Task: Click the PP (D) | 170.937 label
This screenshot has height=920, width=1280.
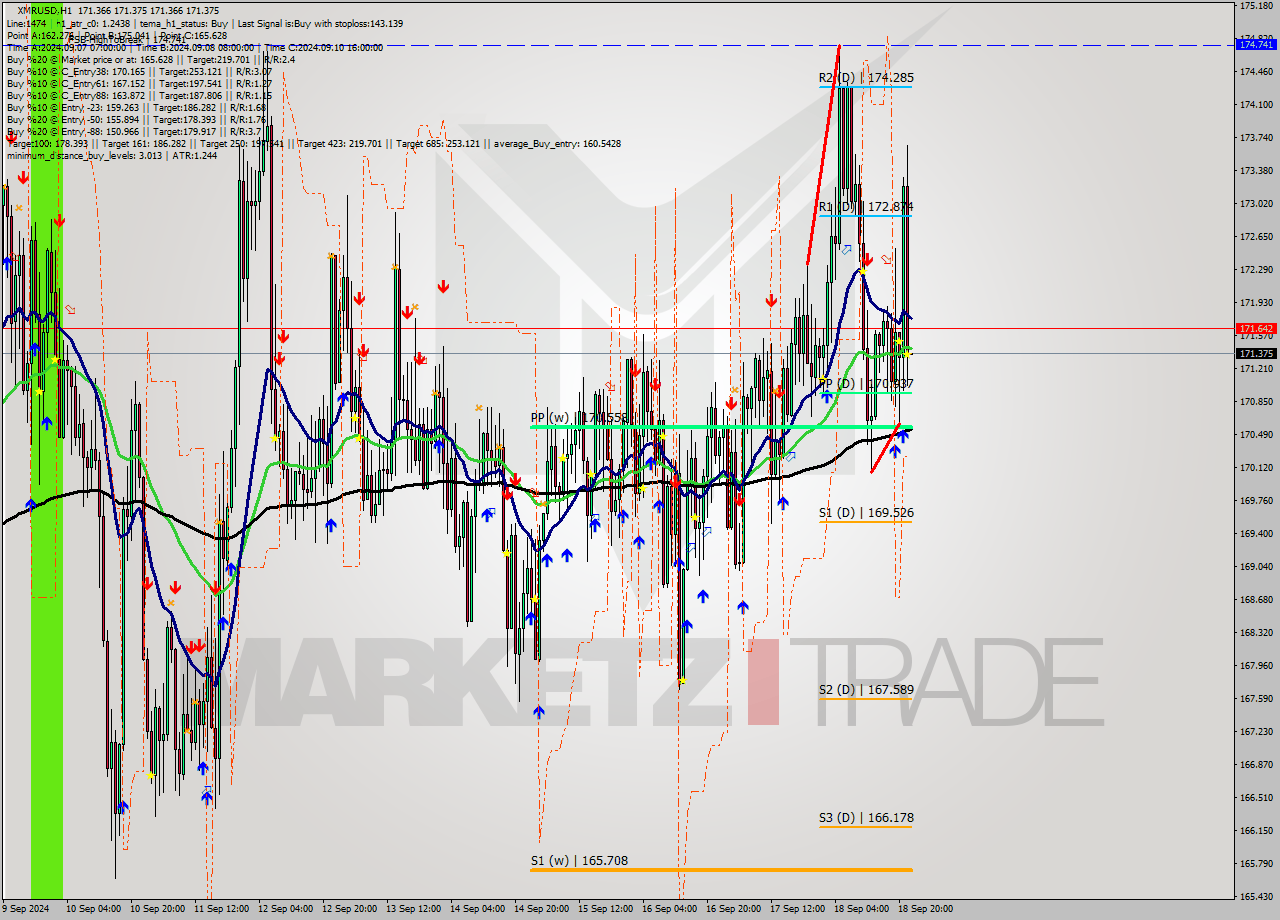Action: coord(866,383)
